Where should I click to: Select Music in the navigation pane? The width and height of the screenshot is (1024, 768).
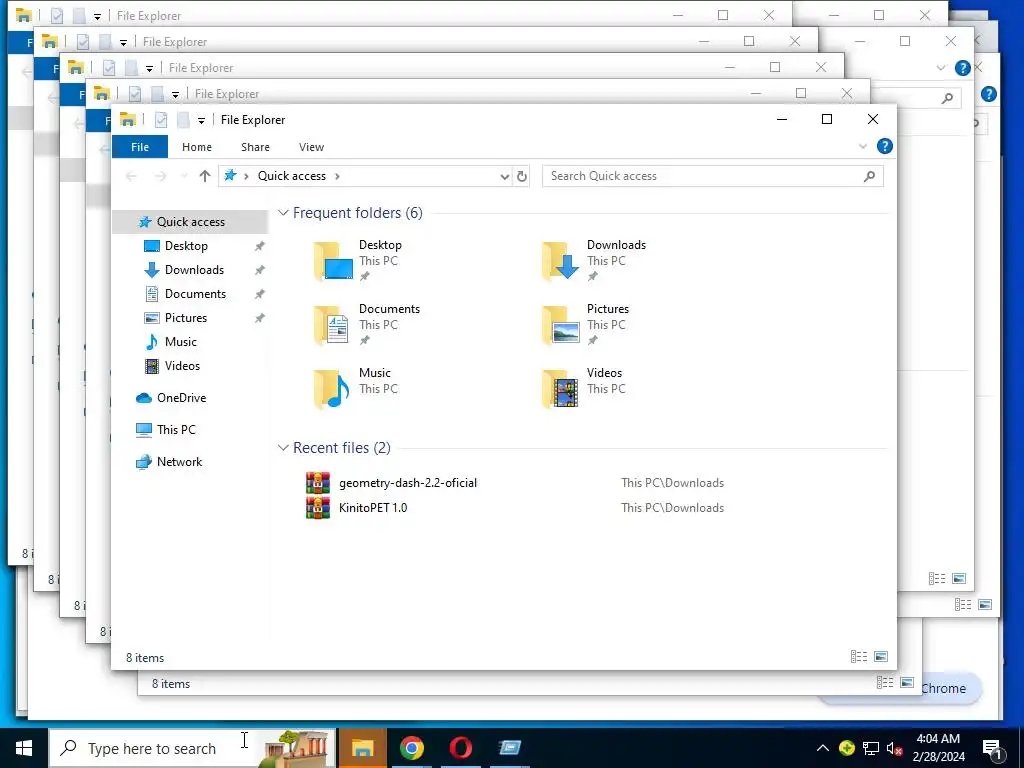click(x=180, y=342)
